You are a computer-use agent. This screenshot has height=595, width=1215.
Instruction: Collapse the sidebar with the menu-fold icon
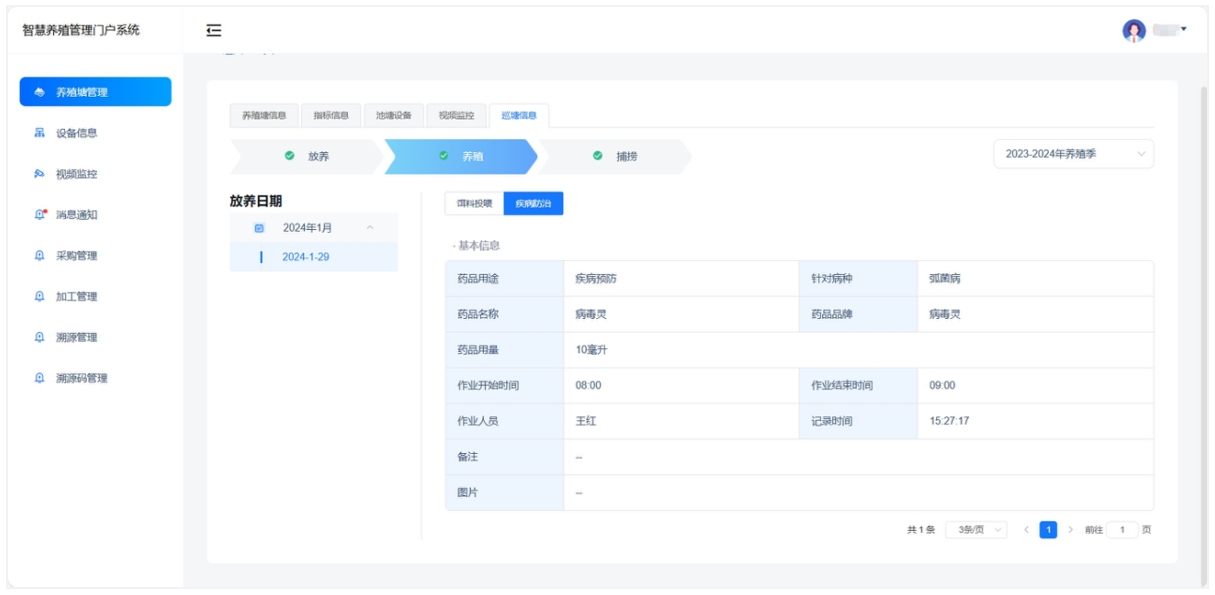(213, 30)
